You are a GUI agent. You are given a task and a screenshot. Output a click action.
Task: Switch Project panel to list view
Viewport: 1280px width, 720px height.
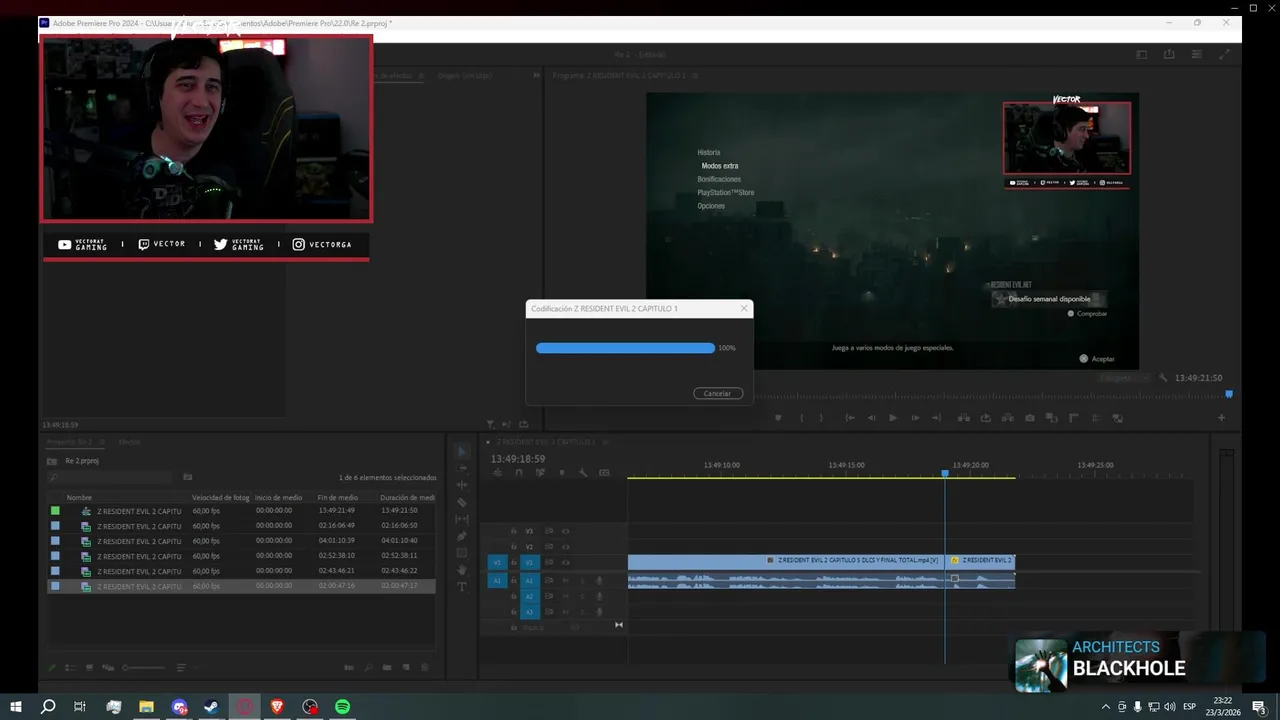pyautogui.click(x=71, y=667)
